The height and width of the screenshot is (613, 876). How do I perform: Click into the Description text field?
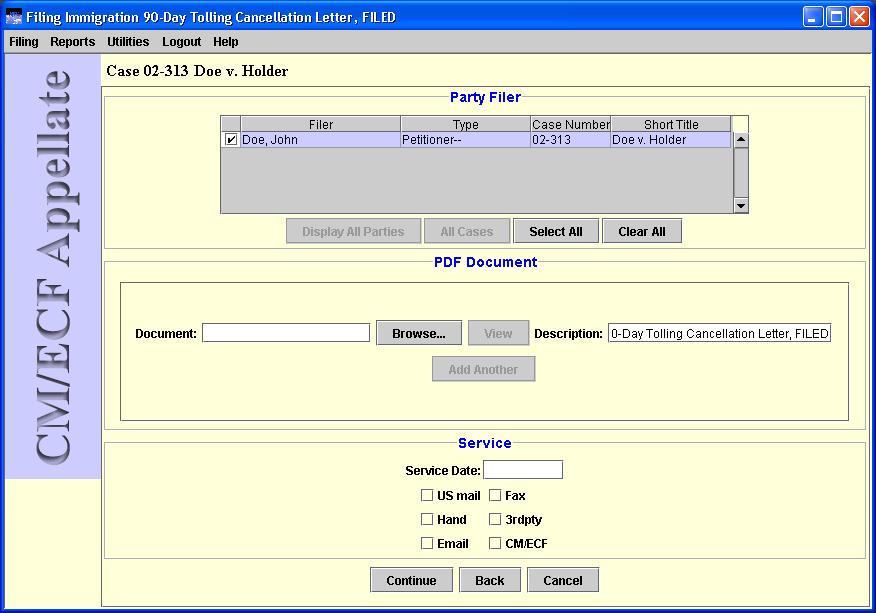720,333
